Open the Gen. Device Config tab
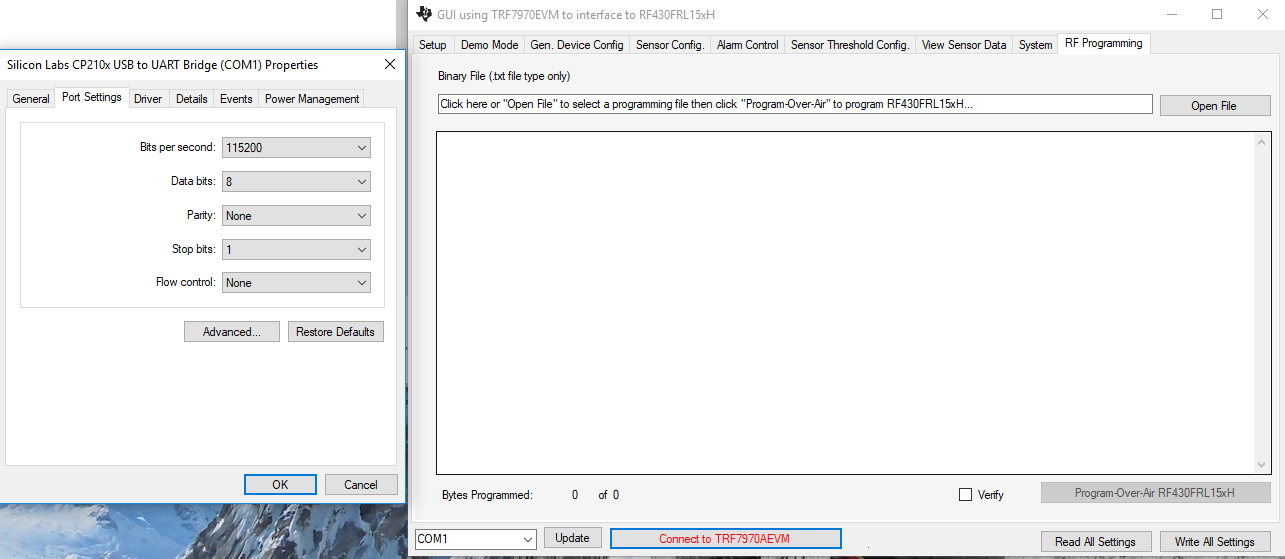The image size is (1285, 559). 577,45
